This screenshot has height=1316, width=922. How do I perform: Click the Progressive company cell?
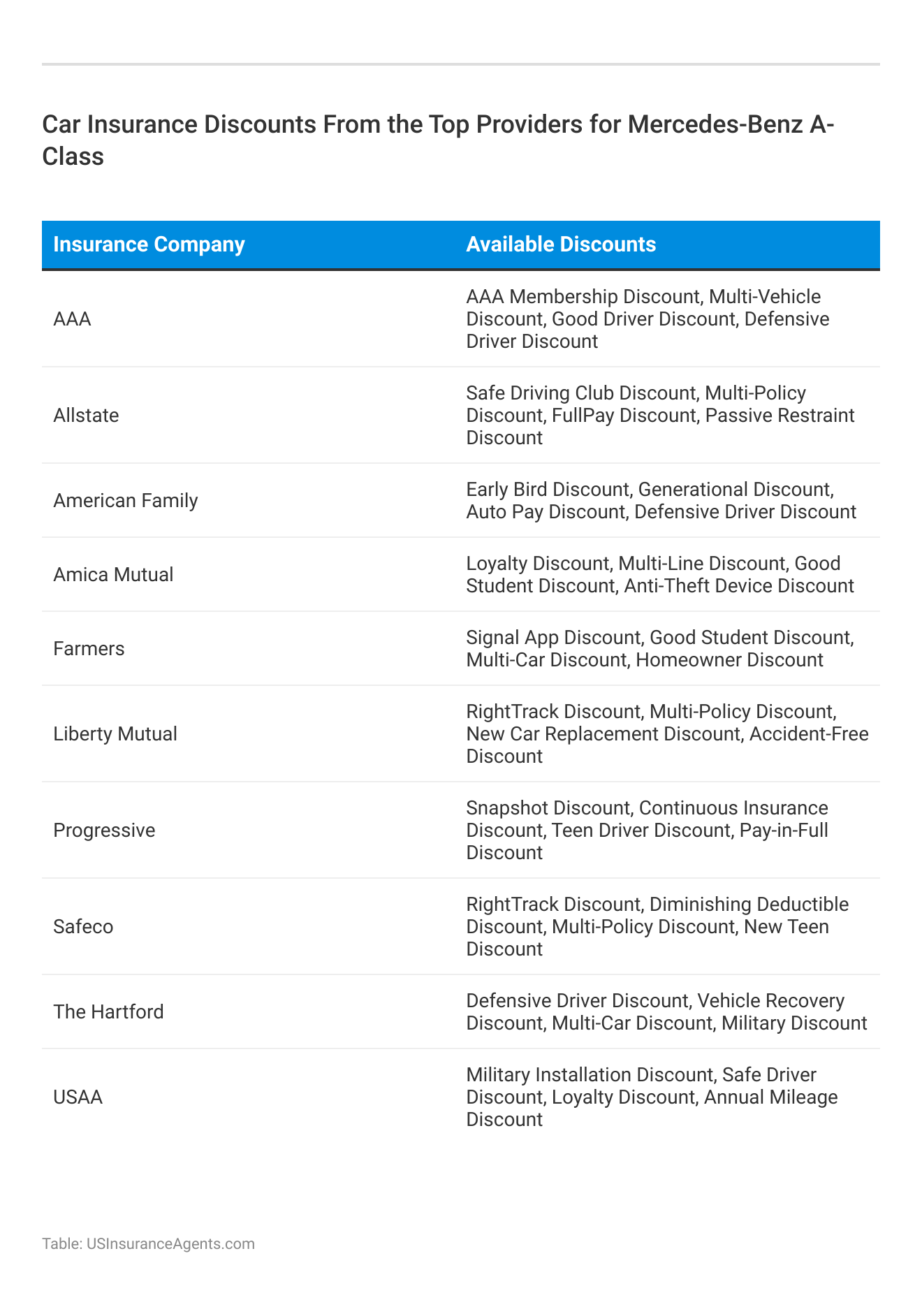[x=104, y=831]
